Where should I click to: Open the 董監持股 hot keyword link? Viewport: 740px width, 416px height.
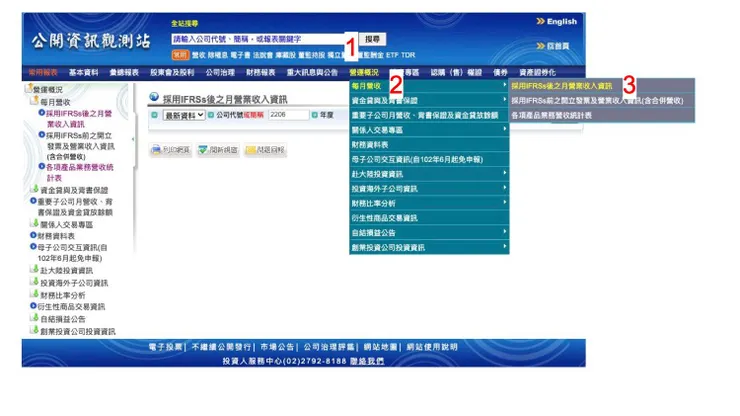pyautogui.click(x=311, y=55)
